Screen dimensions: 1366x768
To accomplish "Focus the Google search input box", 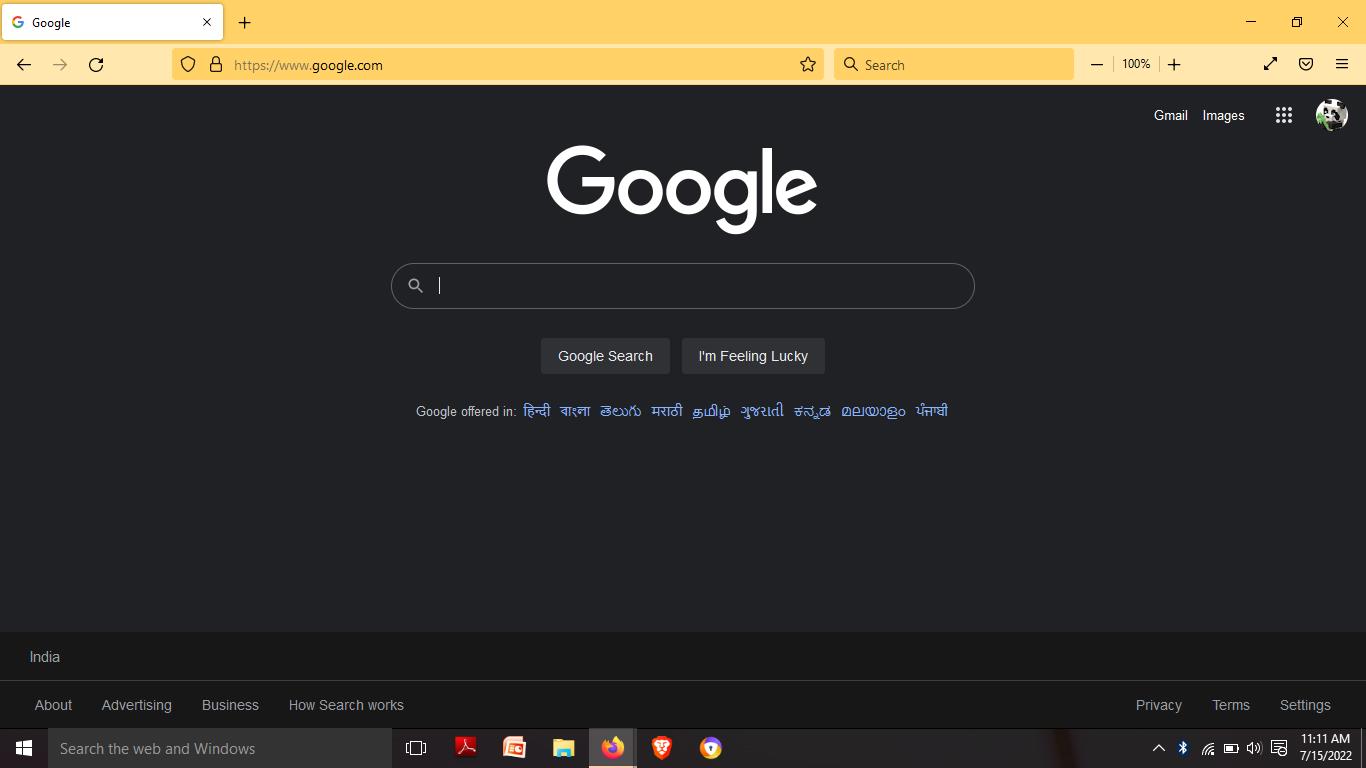I will pos(690,286).
